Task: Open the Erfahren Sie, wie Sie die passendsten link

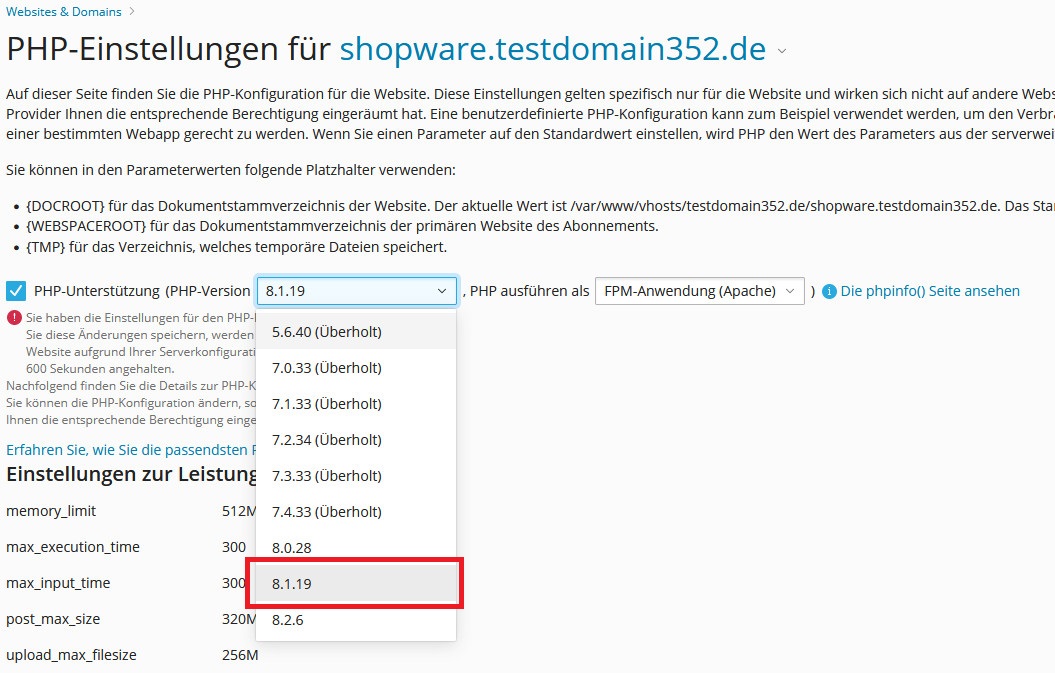Action: pyautogui.click(x=131, y=450)
